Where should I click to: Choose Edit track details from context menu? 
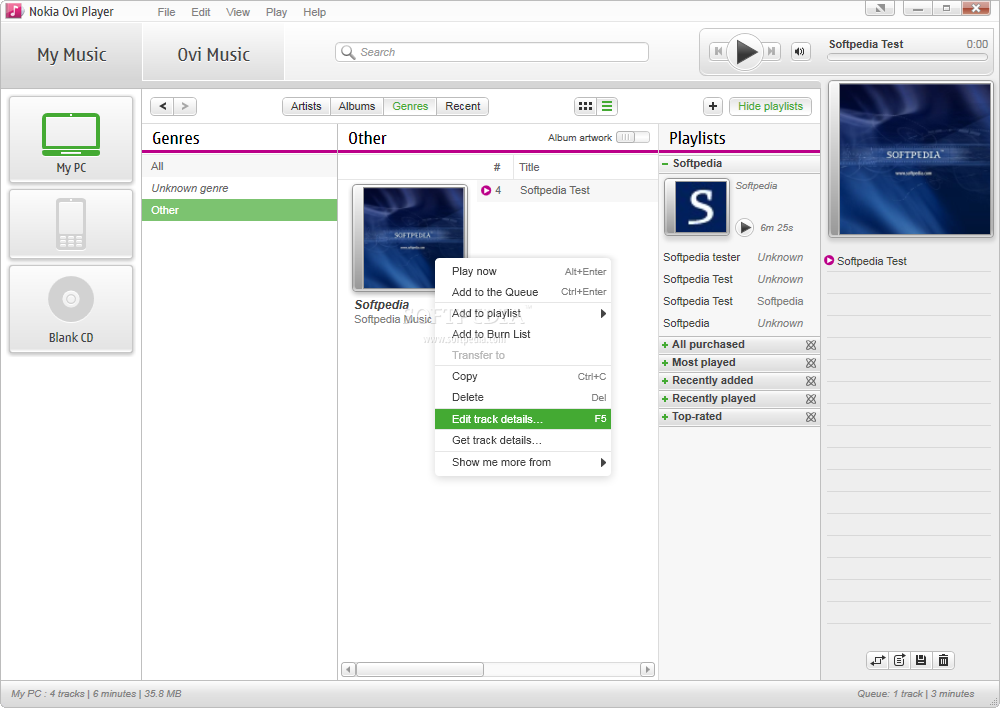tap(523, 419)
